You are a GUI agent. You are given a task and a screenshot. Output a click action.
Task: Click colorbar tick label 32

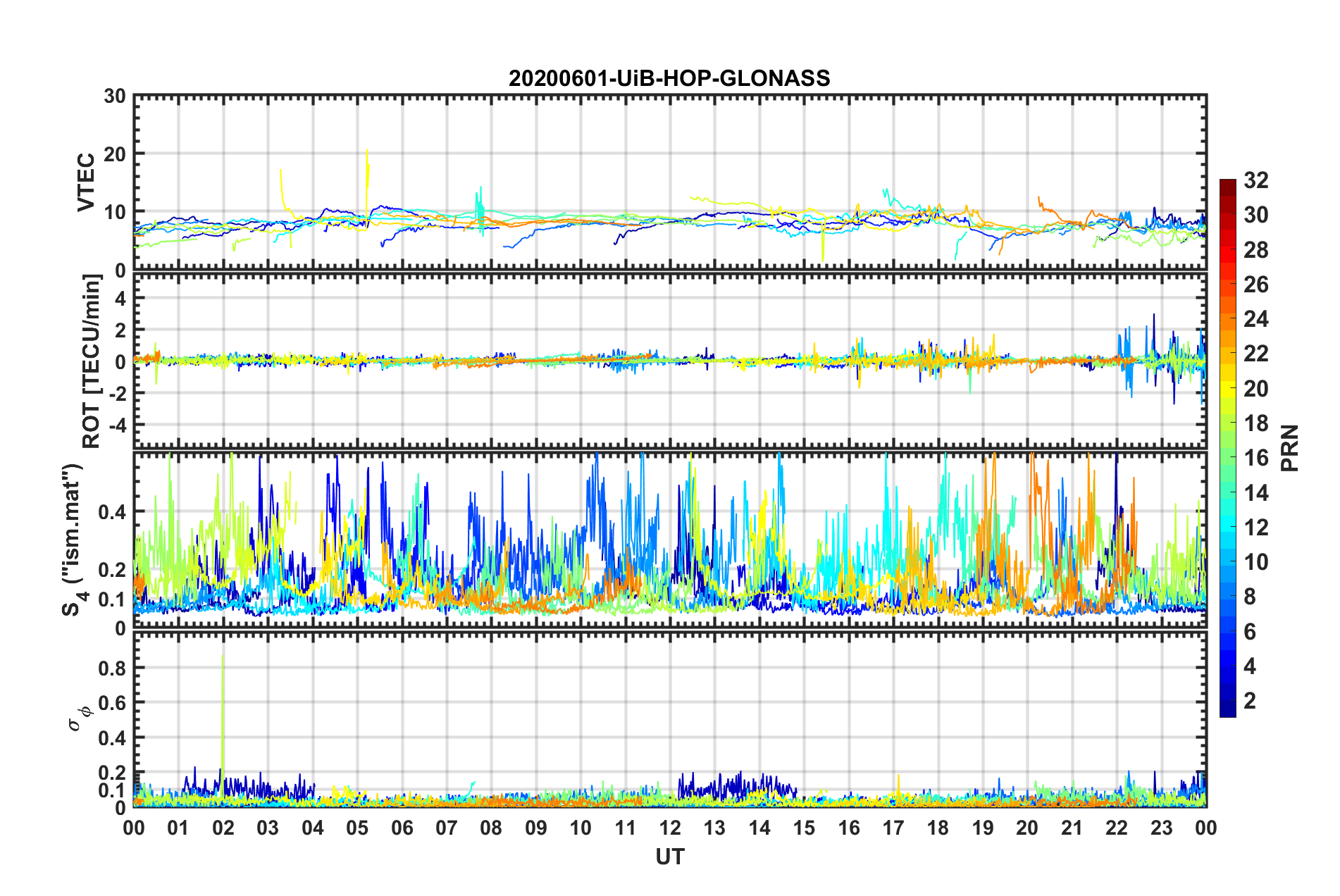[x=1256, y=180]
